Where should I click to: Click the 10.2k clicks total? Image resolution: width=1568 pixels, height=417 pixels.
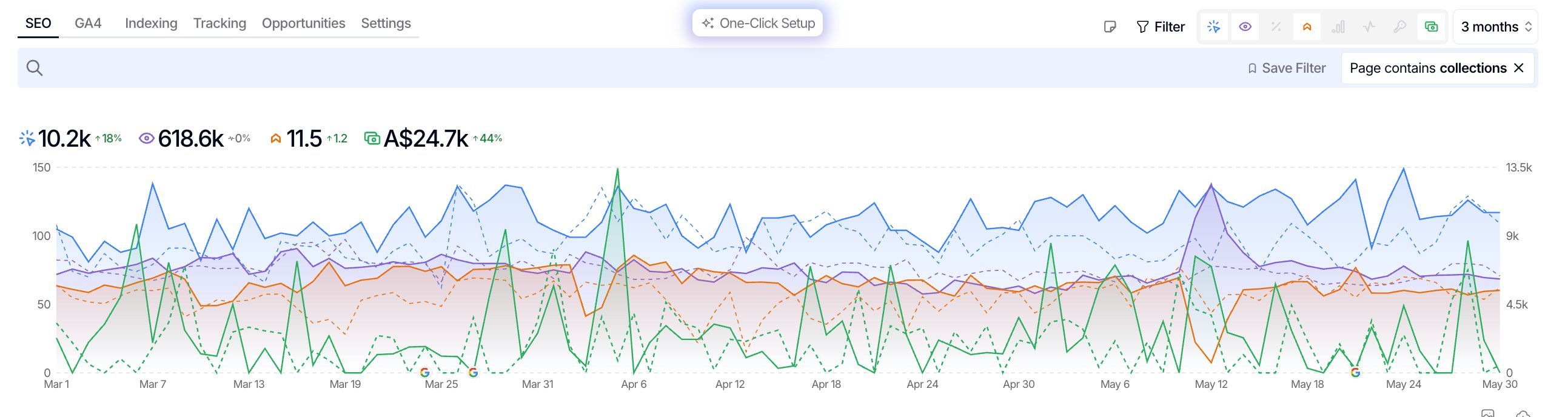[64, 139]
